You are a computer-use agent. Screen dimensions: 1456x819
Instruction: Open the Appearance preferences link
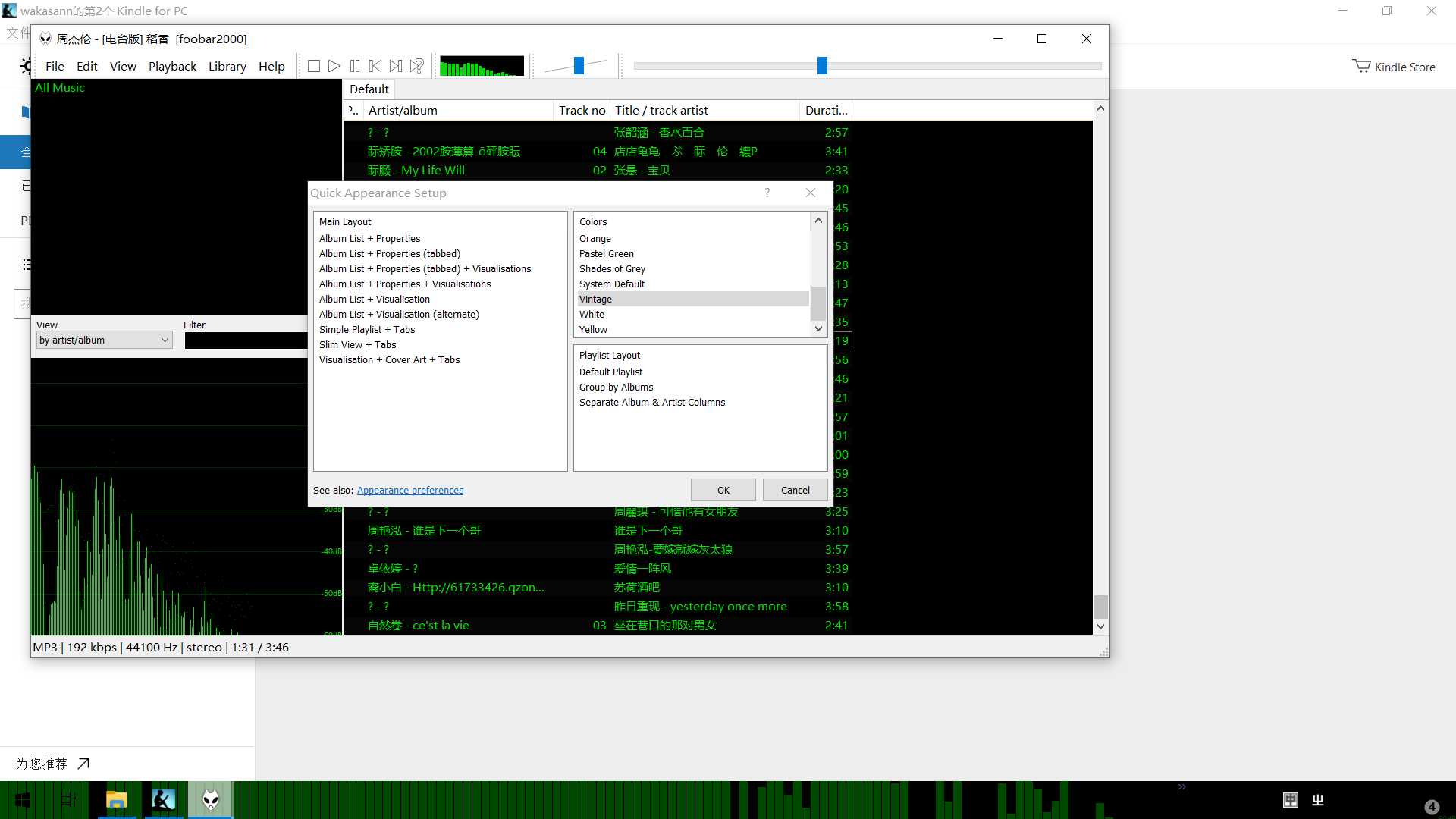coord(410,490)
